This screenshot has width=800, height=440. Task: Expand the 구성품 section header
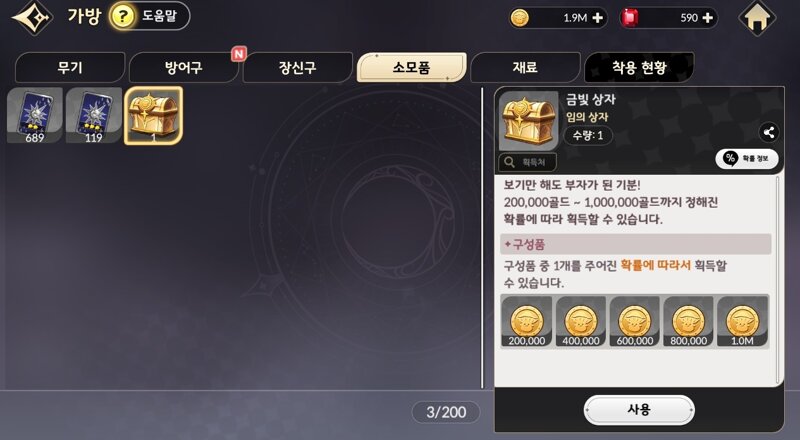(636, 244)
